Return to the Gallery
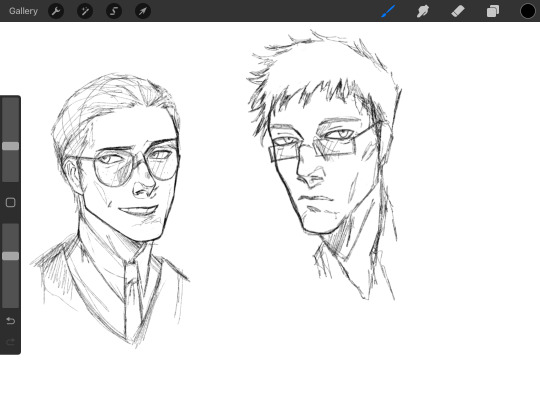The image size is (540, 405). click(x=23, y=11)
